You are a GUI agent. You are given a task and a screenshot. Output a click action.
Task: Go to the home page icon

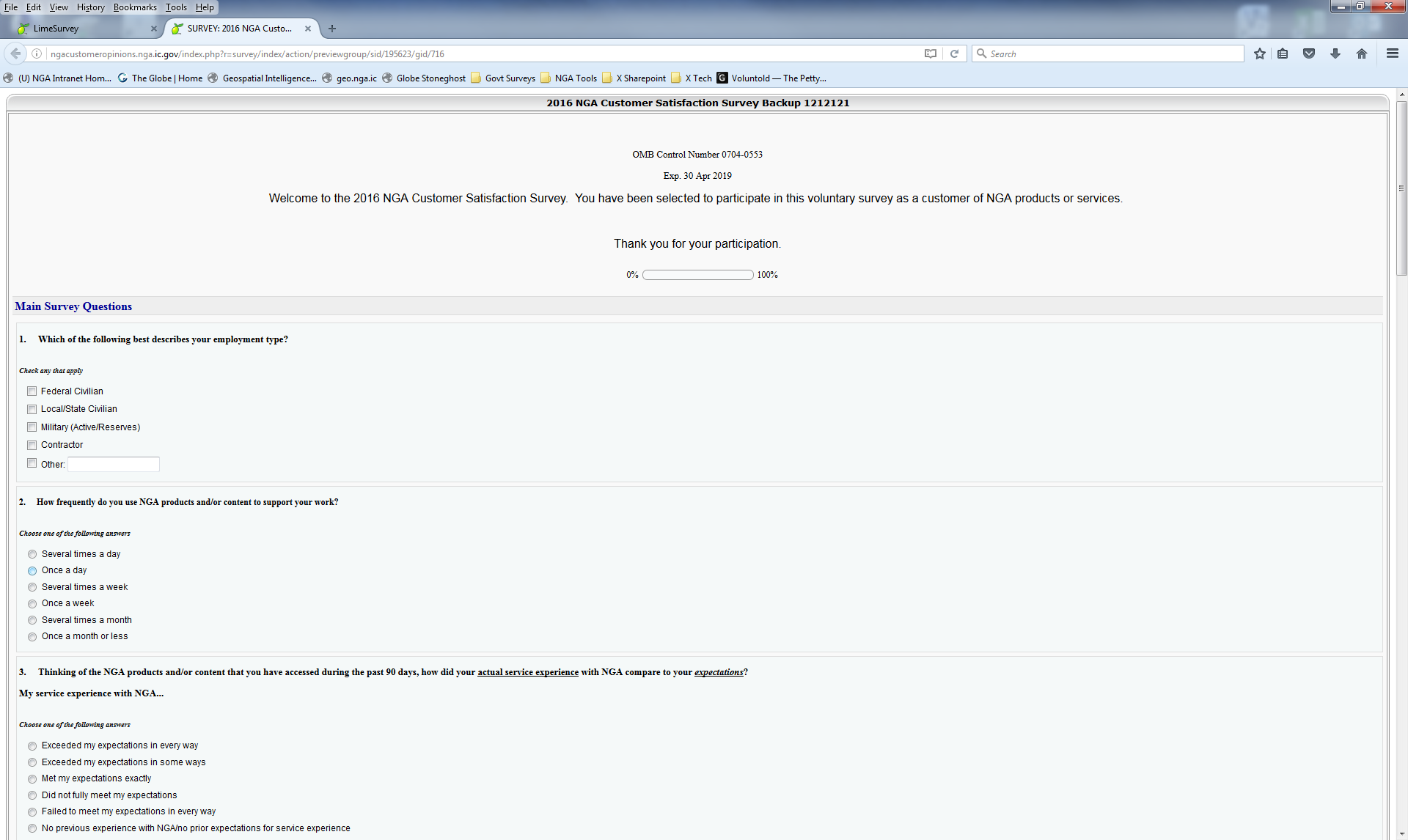tap(1362, 54)
